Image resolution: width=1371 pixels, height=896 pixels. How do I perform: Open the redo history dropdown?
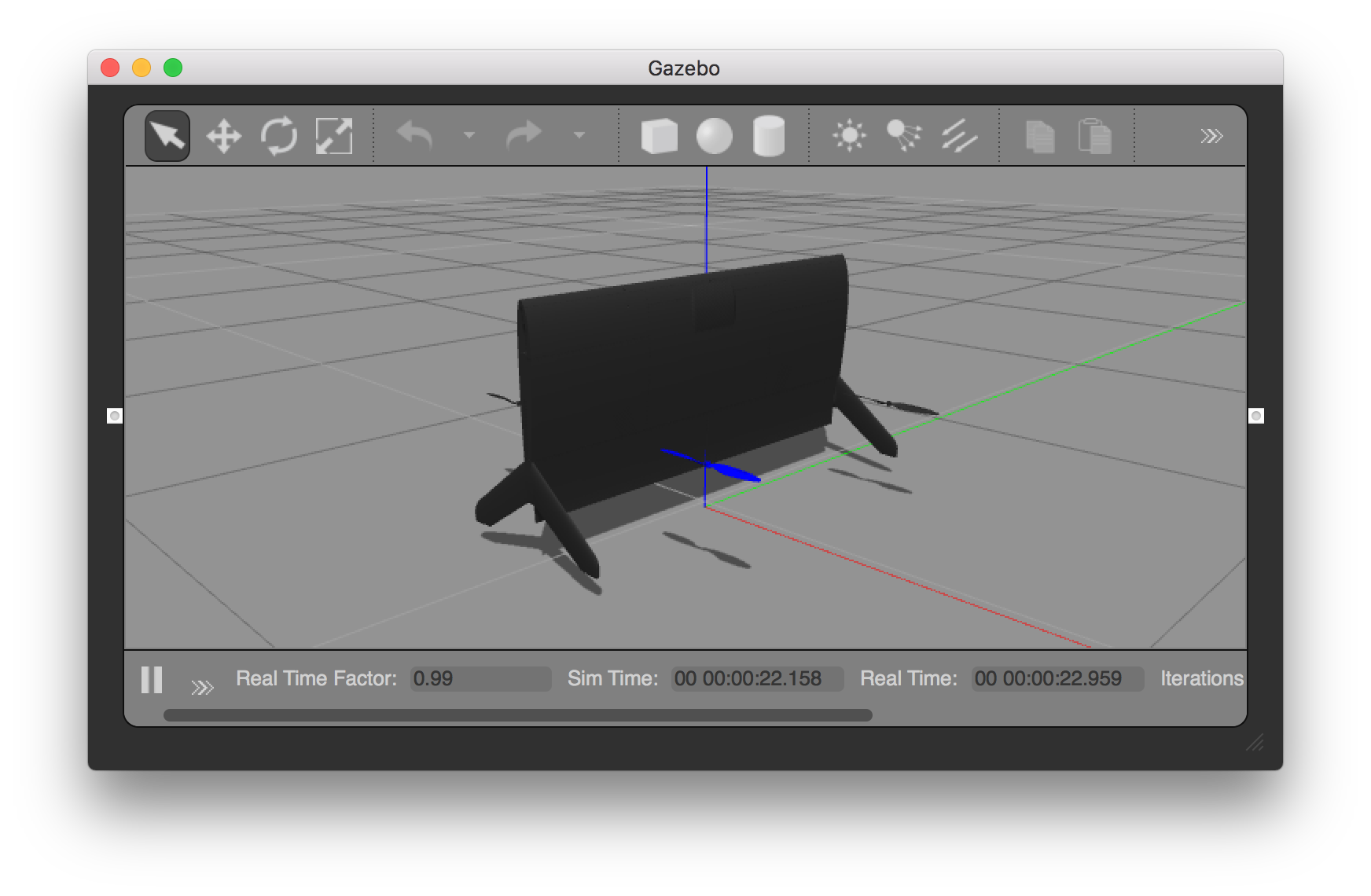tap(579, 136)
